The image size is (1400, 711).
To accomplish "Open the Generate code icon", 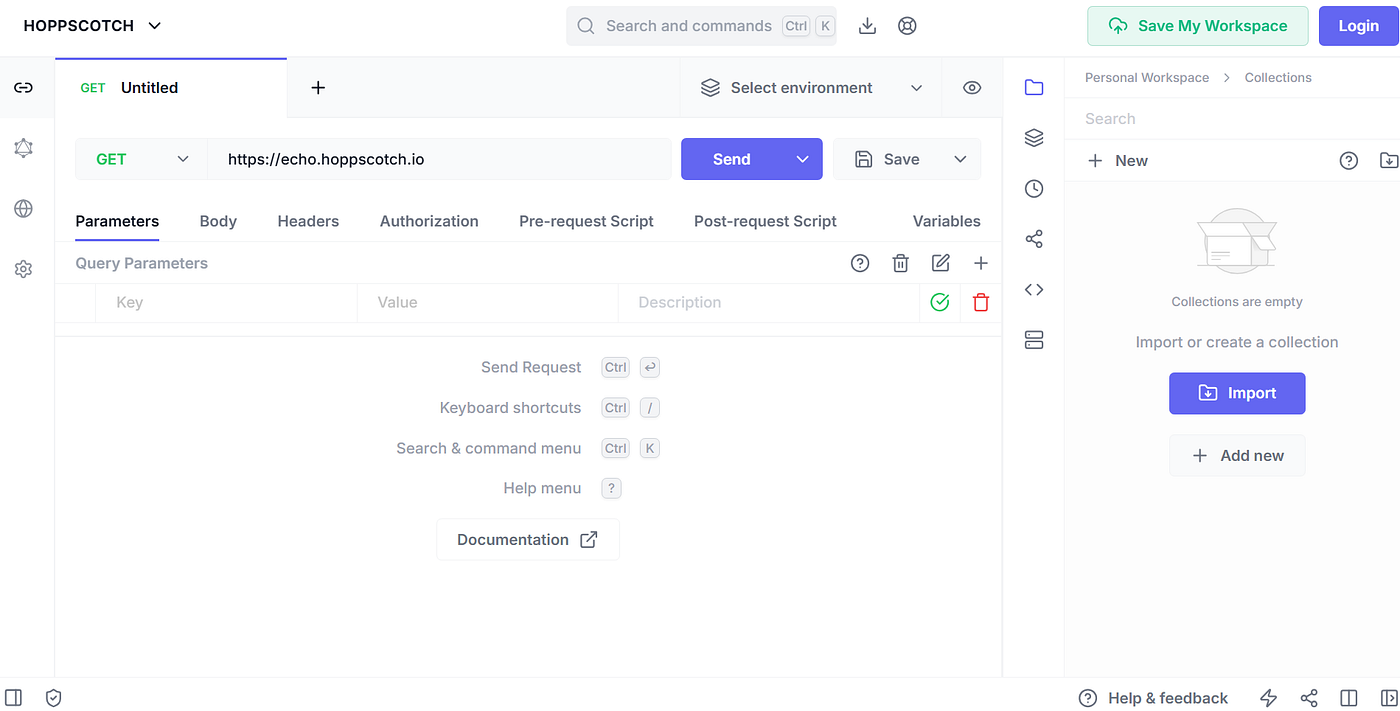I will (x=1034, y=290).
